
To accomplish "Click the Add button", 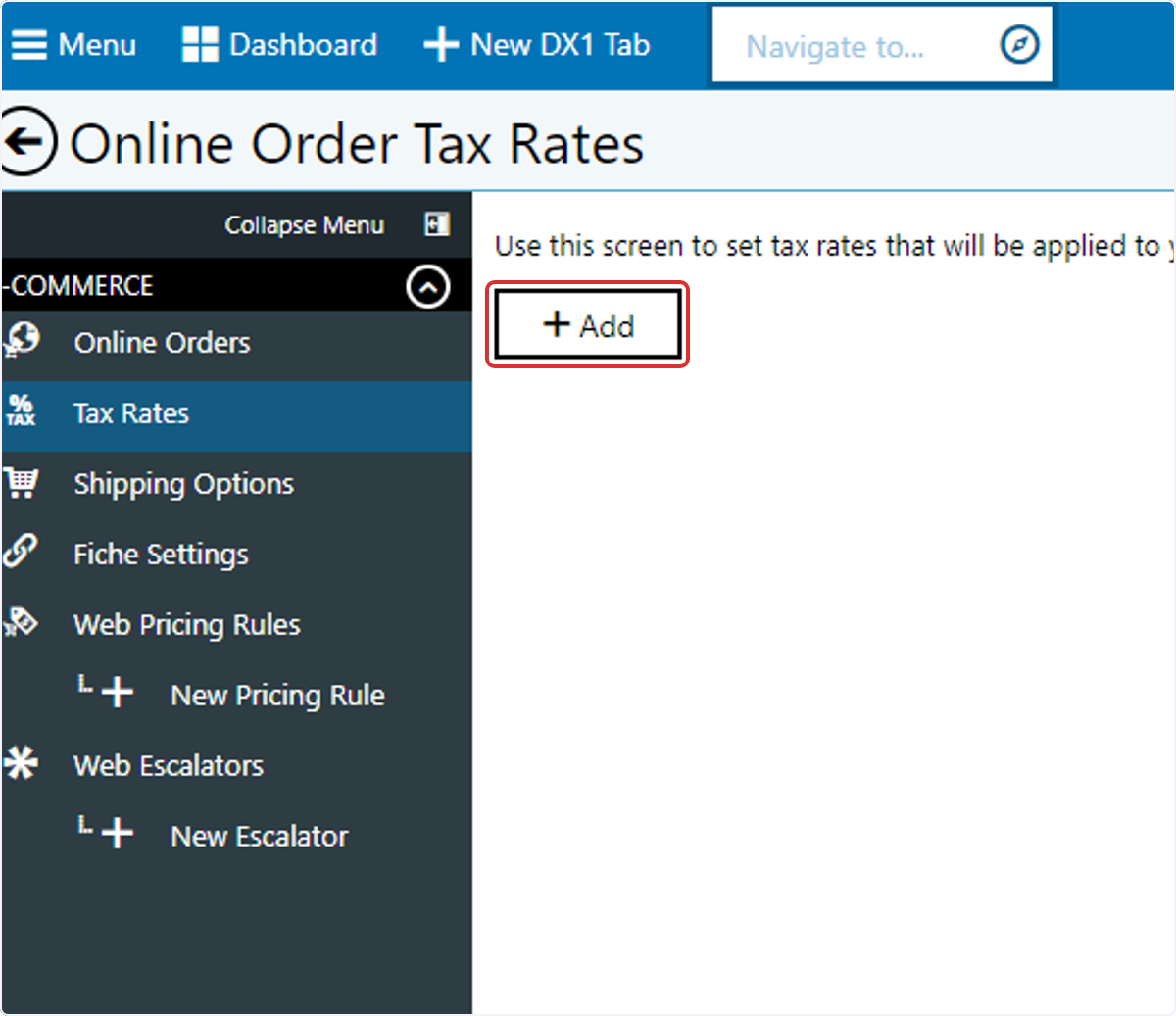I will coord(588,325).
